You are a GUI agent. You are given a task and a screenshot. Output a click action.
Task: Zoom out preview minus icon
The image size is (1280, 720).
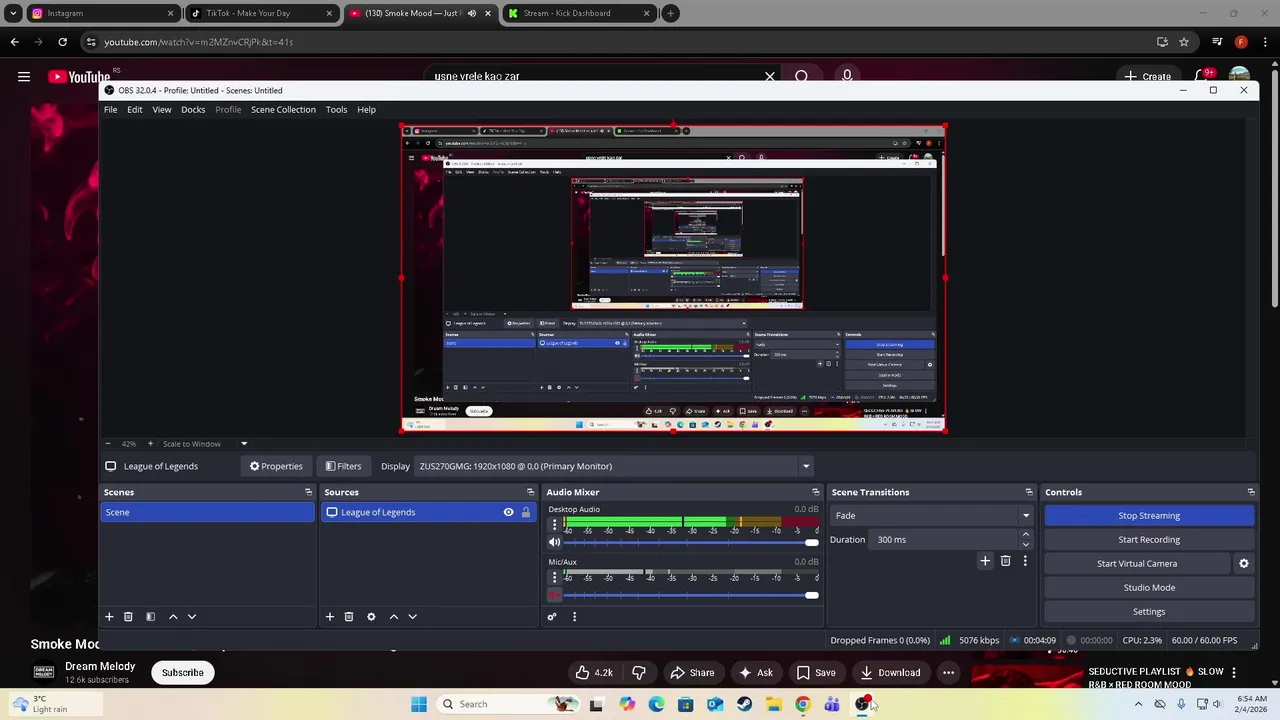pyautogui.click(x=108, y=444)
